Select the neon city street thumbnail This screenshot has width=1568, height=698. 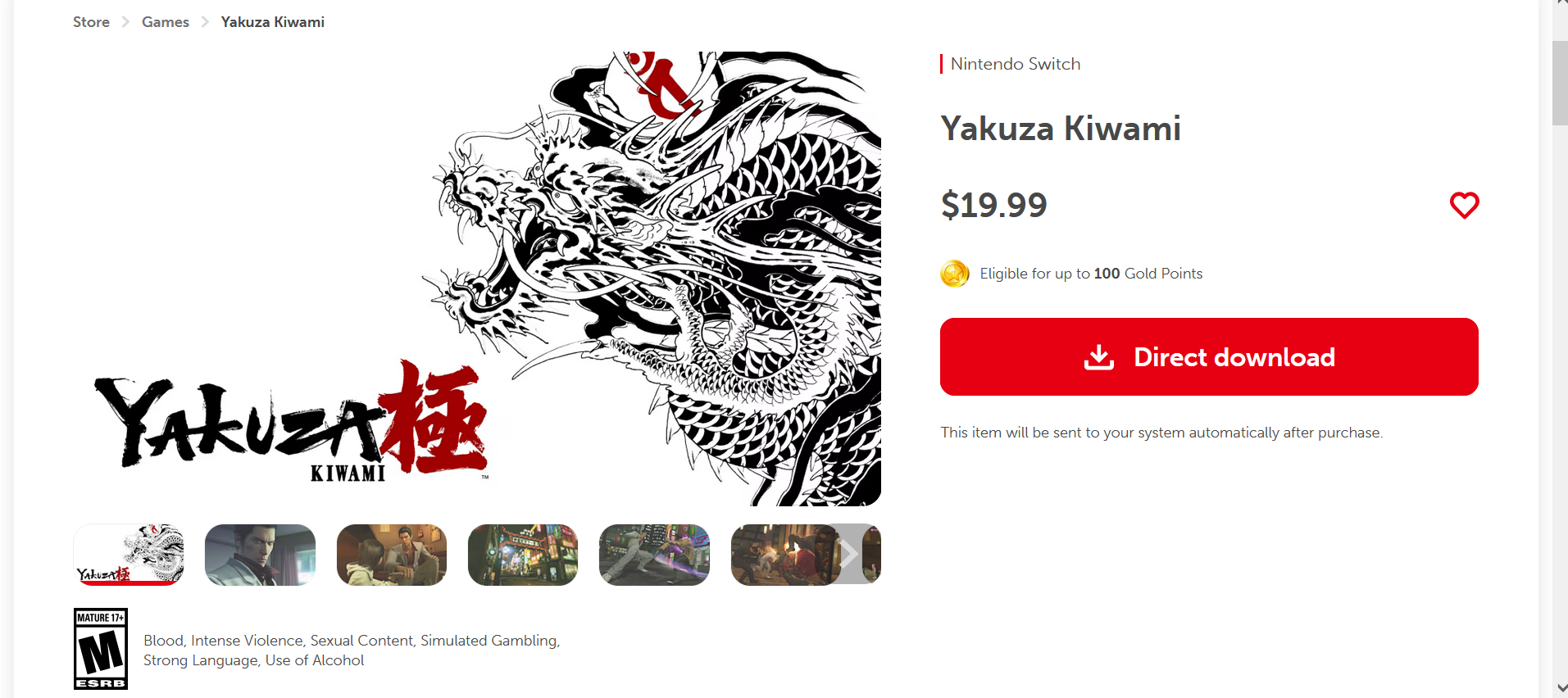click(x=523, y=555)
